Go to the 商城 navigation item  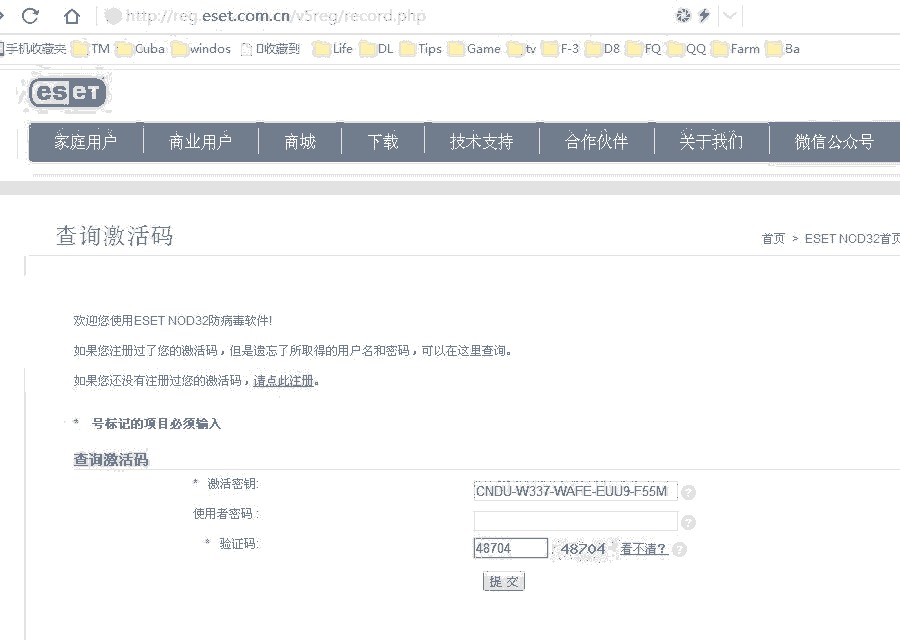pos(300,142)
